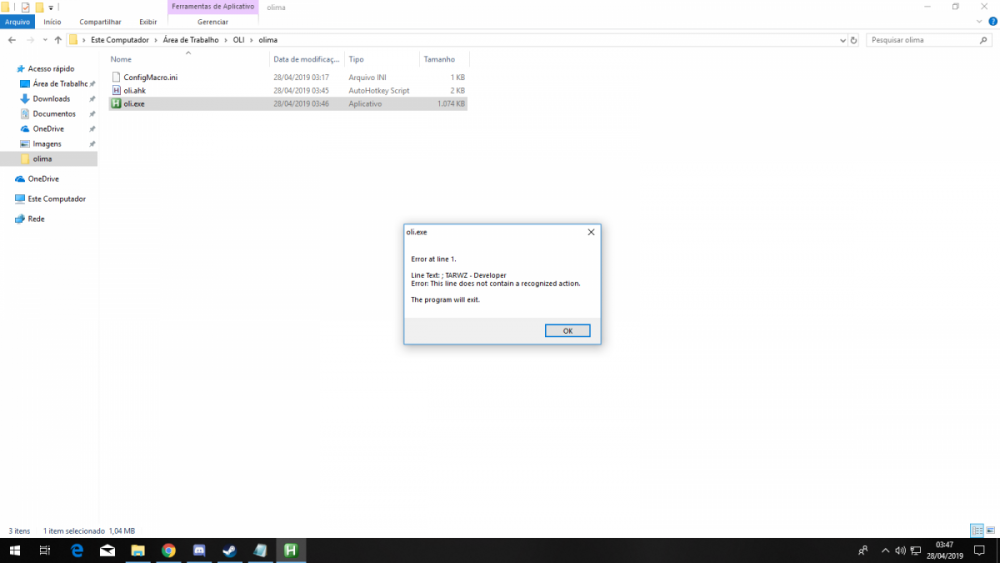Image resolution: width=1000 pixels, height=563 pixels.
Task: Sort by Data de modificação column
Action: [x=307, y=59]
